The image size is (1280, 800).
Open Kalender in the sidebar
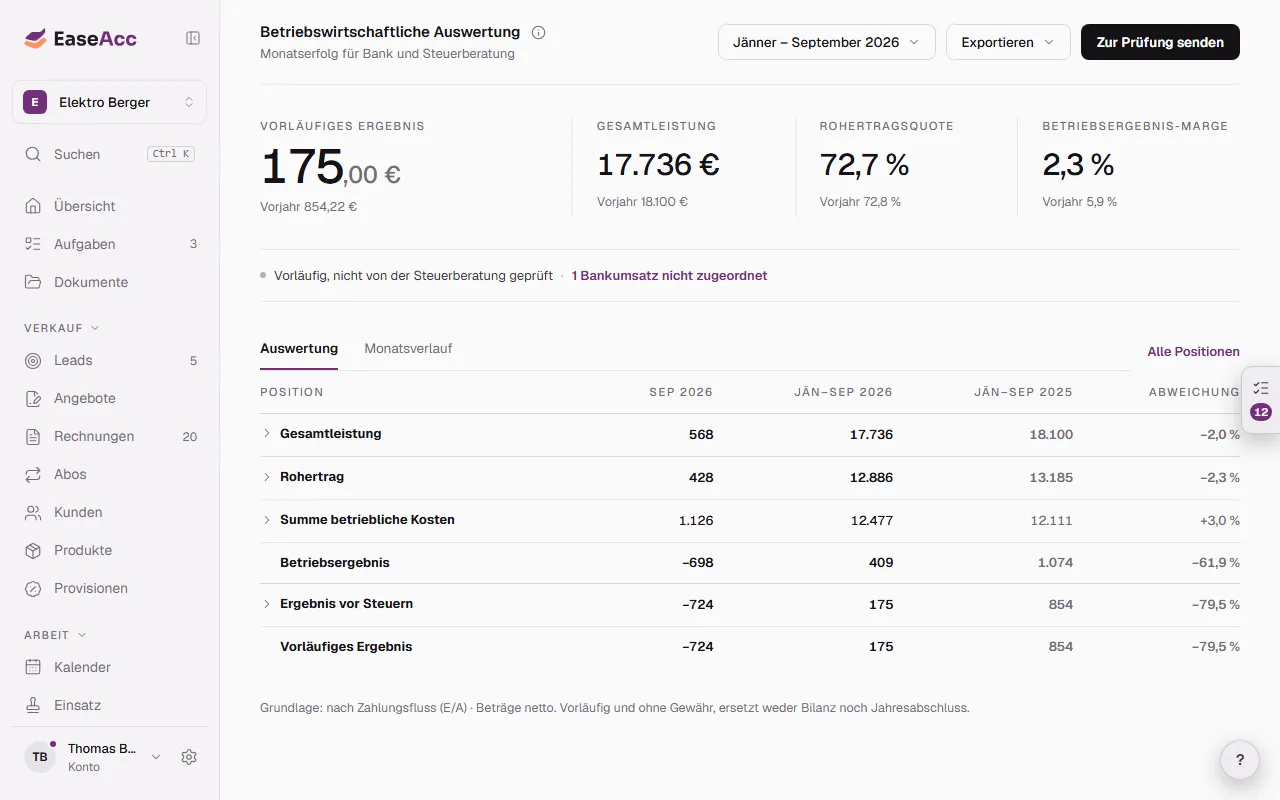[110, 667]
